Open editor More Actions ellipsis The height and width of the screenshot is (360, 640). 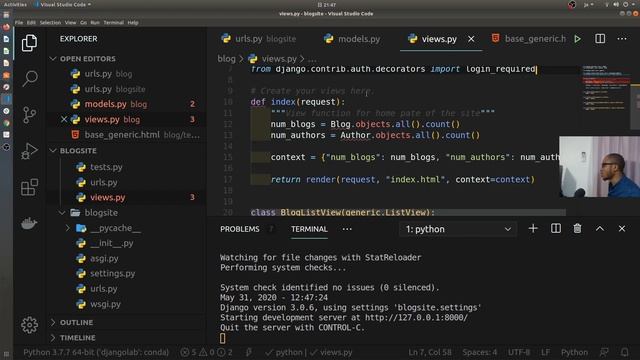[622, 39]
